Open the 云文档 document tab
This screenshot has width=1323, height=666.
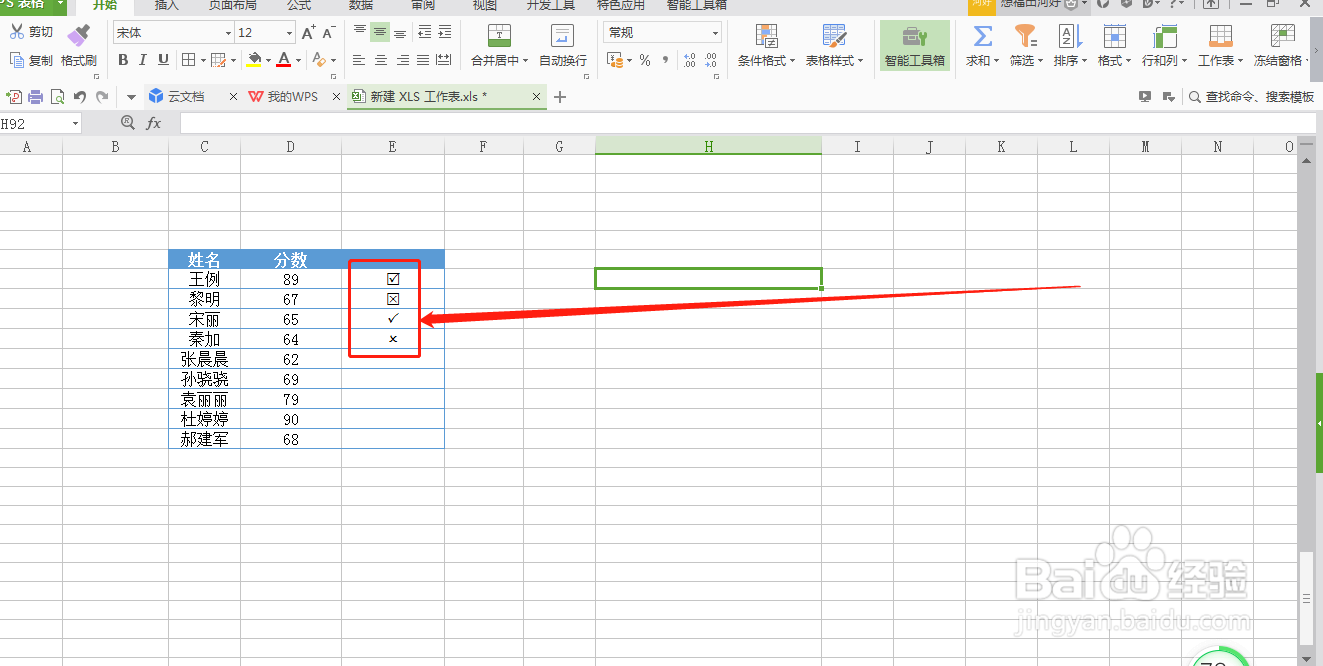click(186, 97)
